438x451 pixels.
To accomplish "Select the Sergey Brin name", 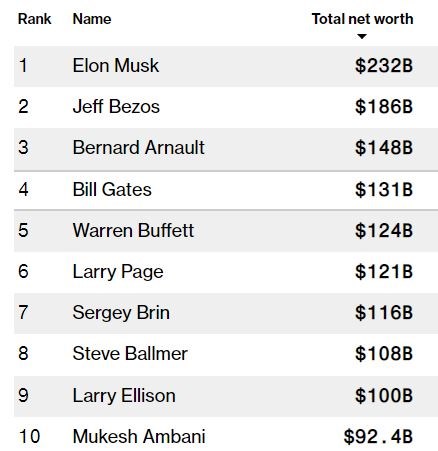I will (121, 313).
